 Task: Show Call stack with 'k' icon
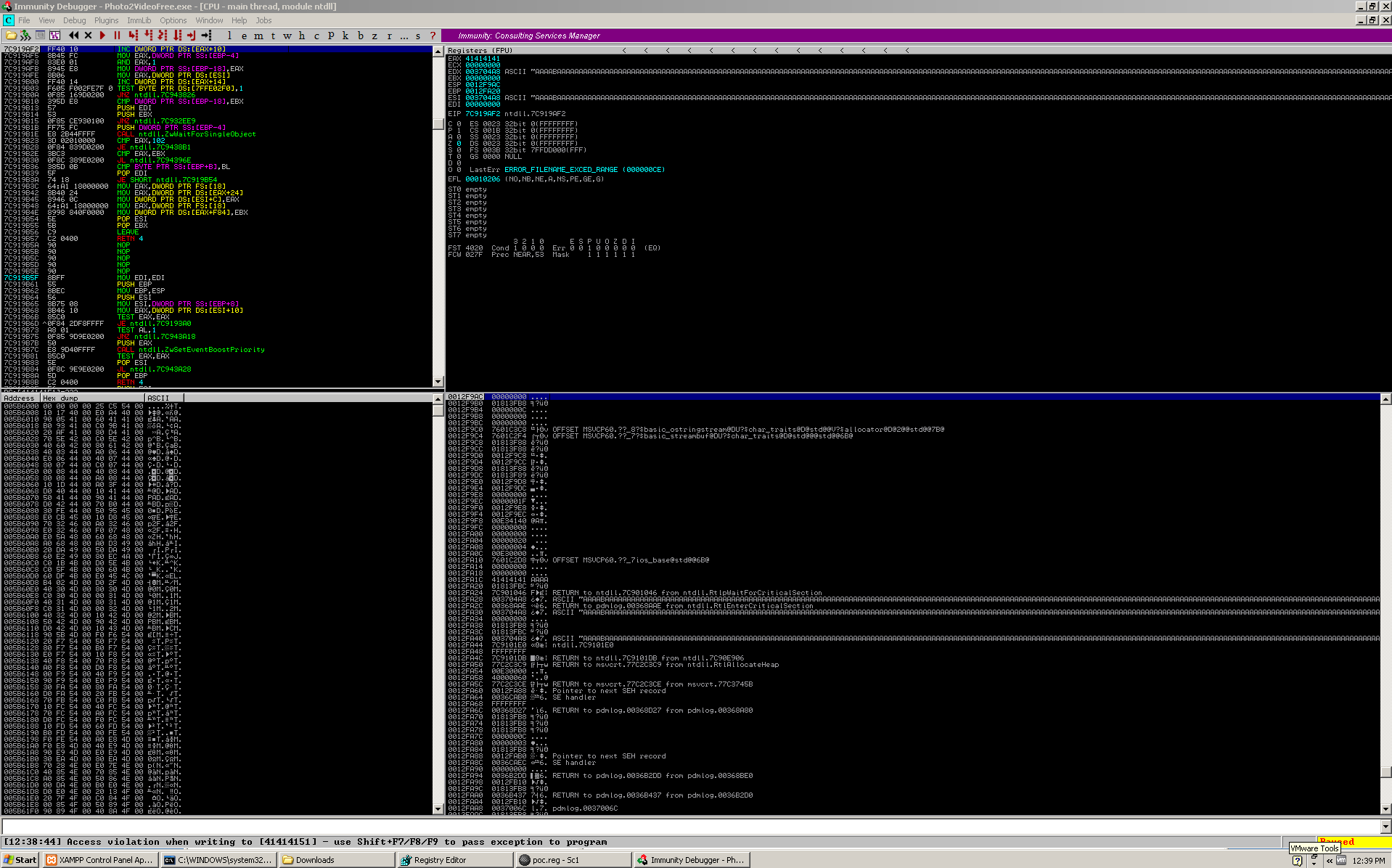coord(345,36)
